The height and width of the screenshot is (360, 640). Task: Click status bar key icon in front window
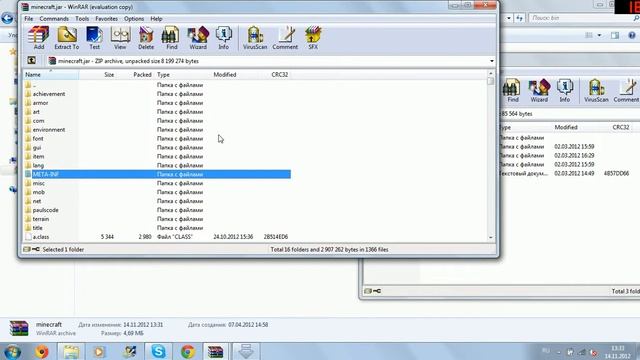(36, 249)
